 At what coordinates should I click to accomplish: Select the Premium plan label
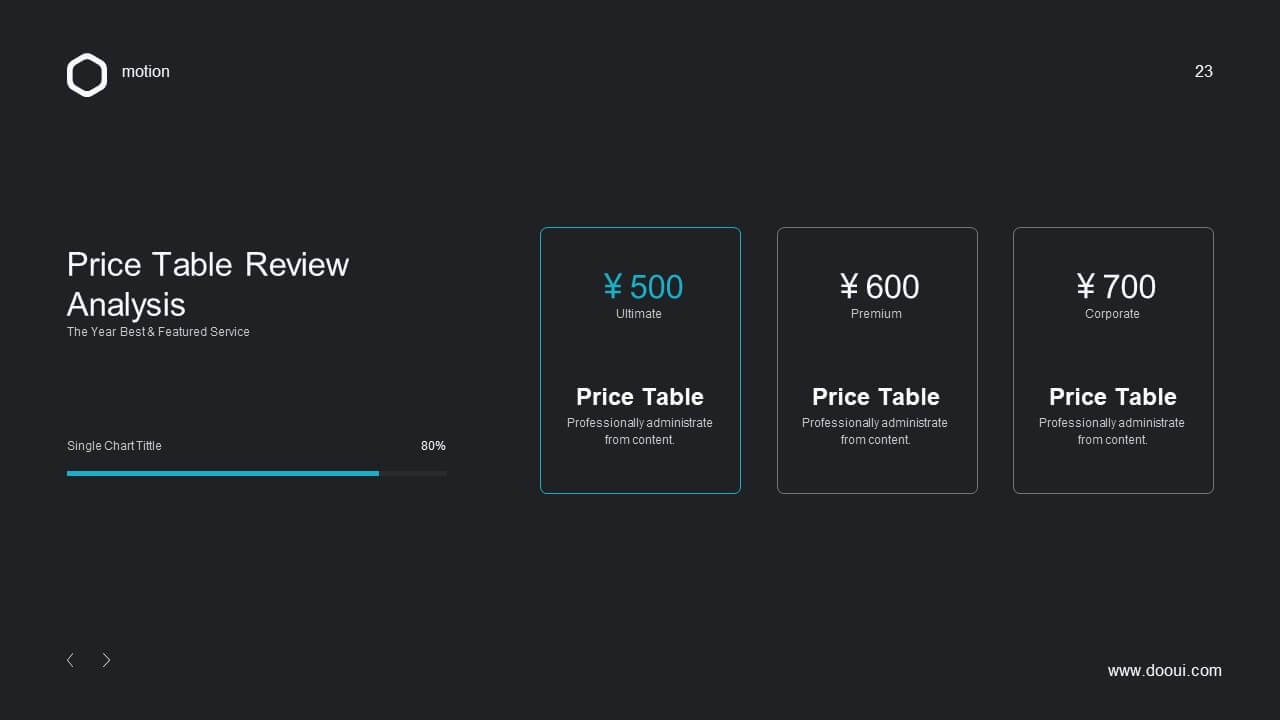(x=876, y=314)
